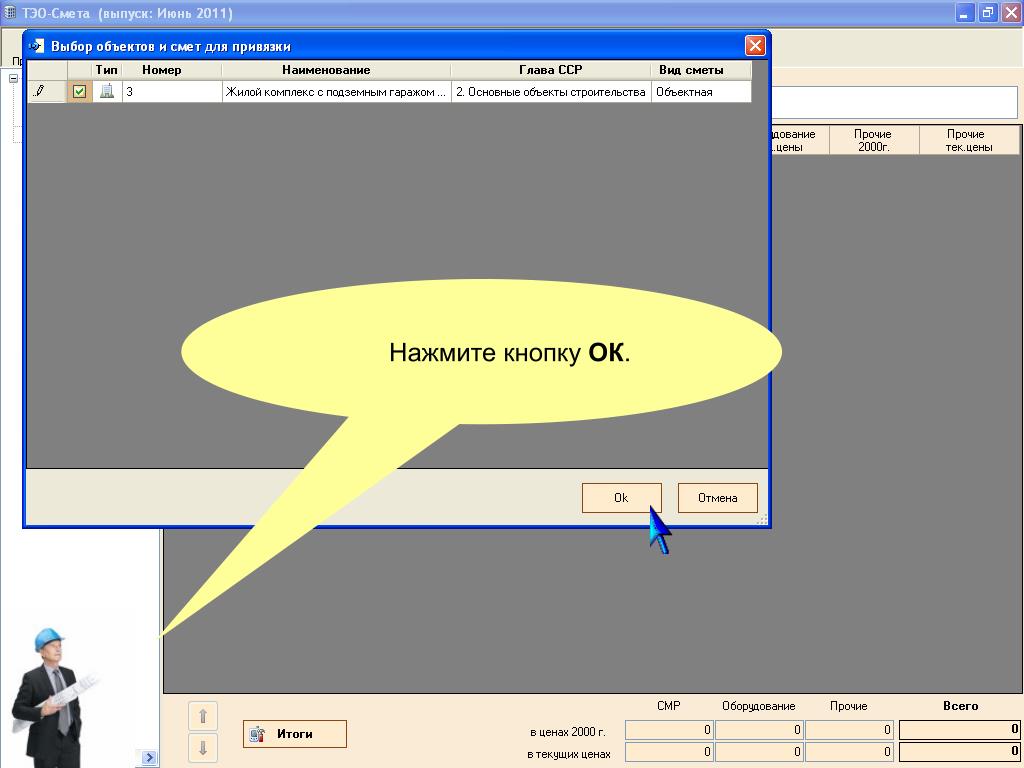Click the 'Объектная' cell
The height and width of the screenshot is (768, 1024).
[x=701, y=92]
